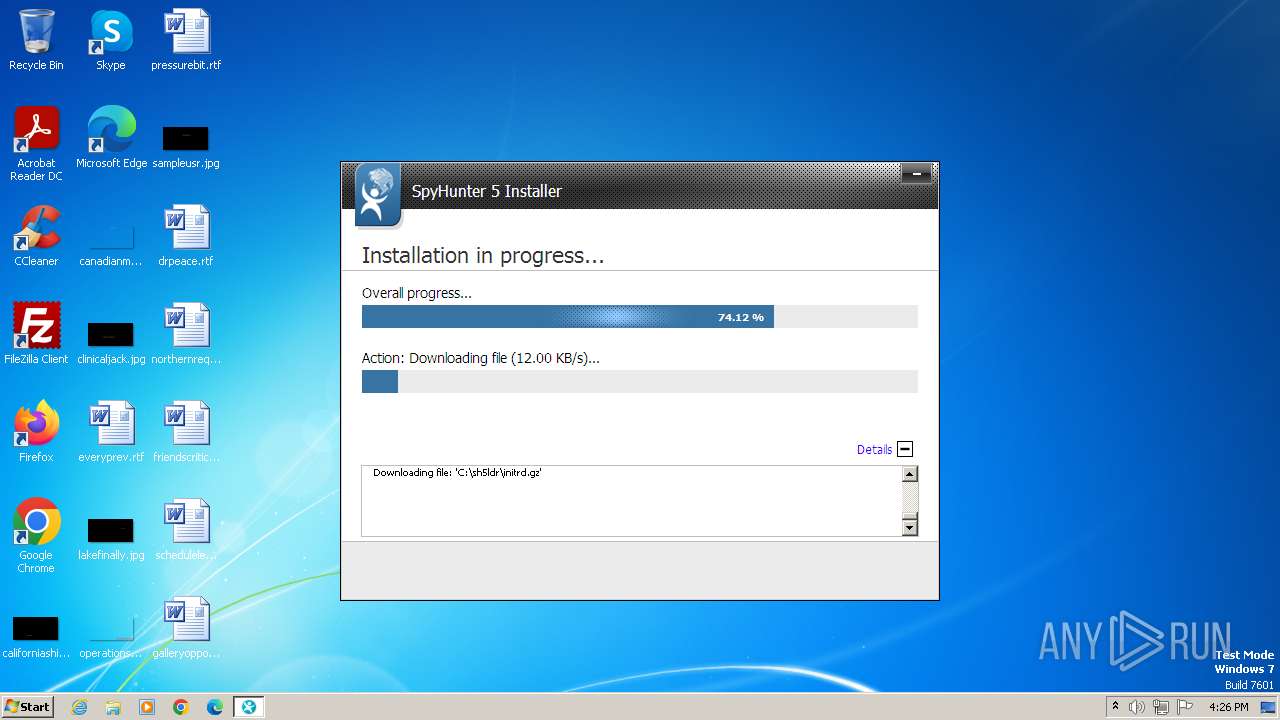This screenshot has height=720, width=1280.
Task: Open Acrobat Reader DC shortcut
Action: 36,144
